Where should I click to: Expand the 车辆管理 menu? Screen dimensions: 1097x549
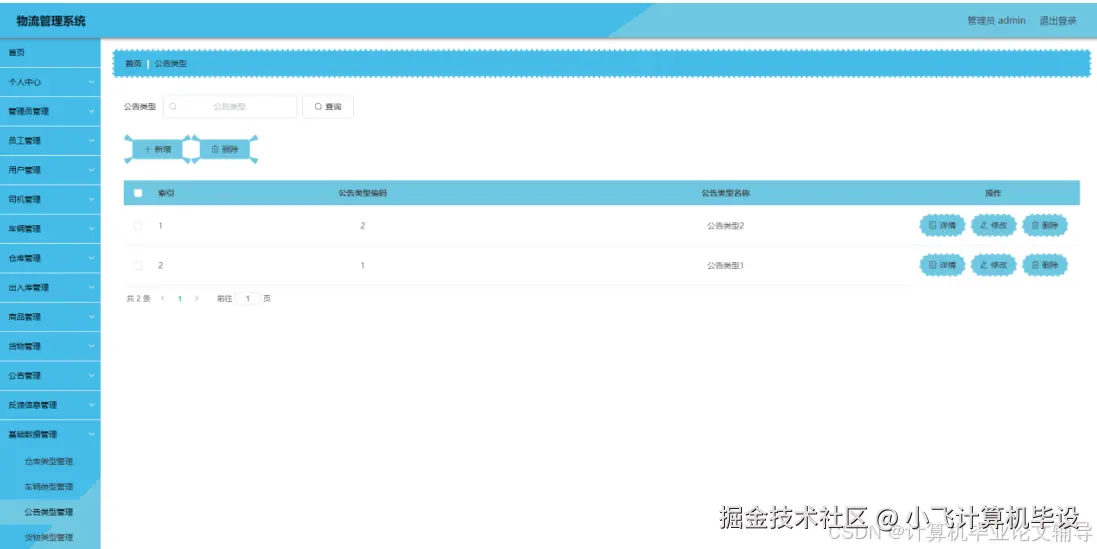50,229
